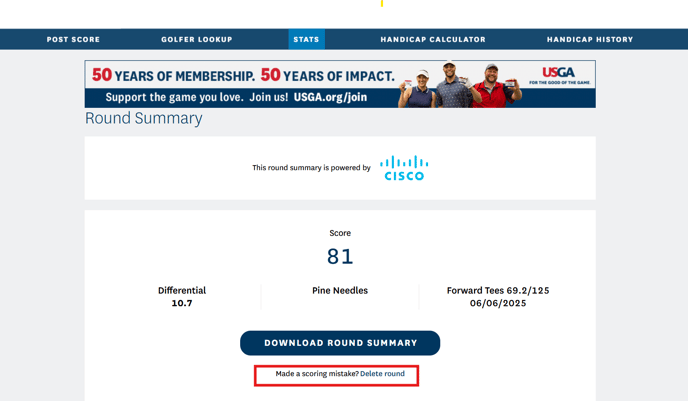This screenshot has height=401, width=688.
Task: Click the Round Summary heading
Action: click(x=143, y=119)
